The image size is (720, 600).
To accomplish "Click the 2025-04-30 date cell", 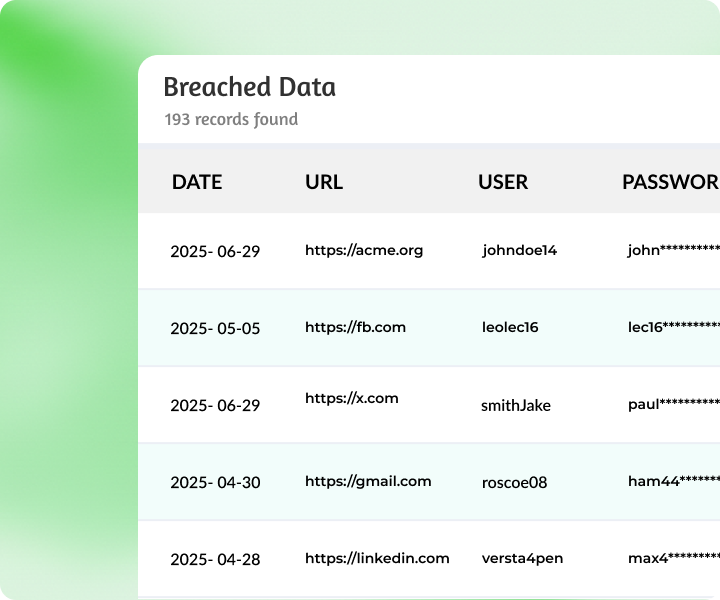I will pos(215,482).
